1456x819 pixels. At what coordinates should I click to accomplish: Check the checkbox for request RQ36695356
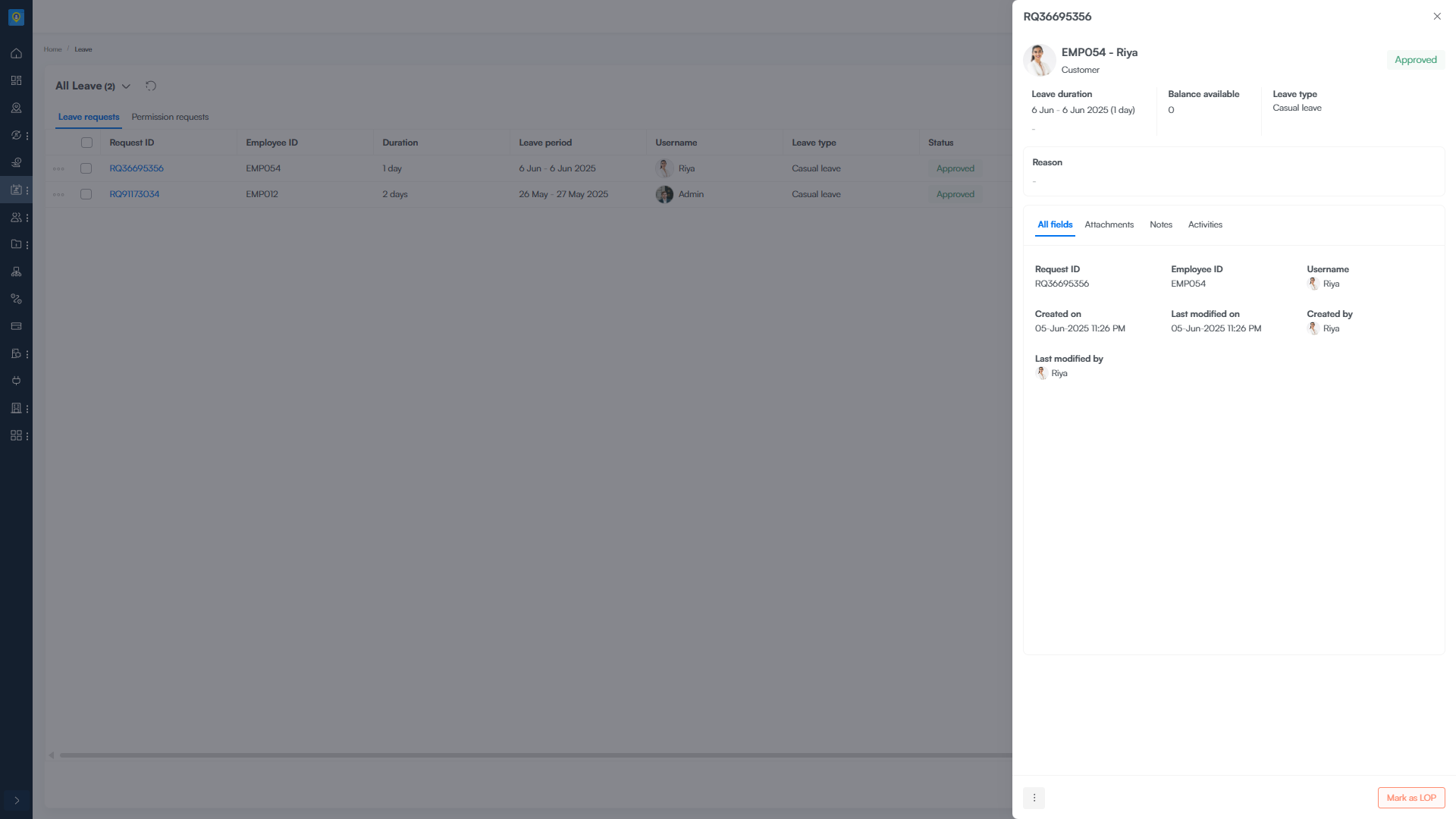pos(86,168)
